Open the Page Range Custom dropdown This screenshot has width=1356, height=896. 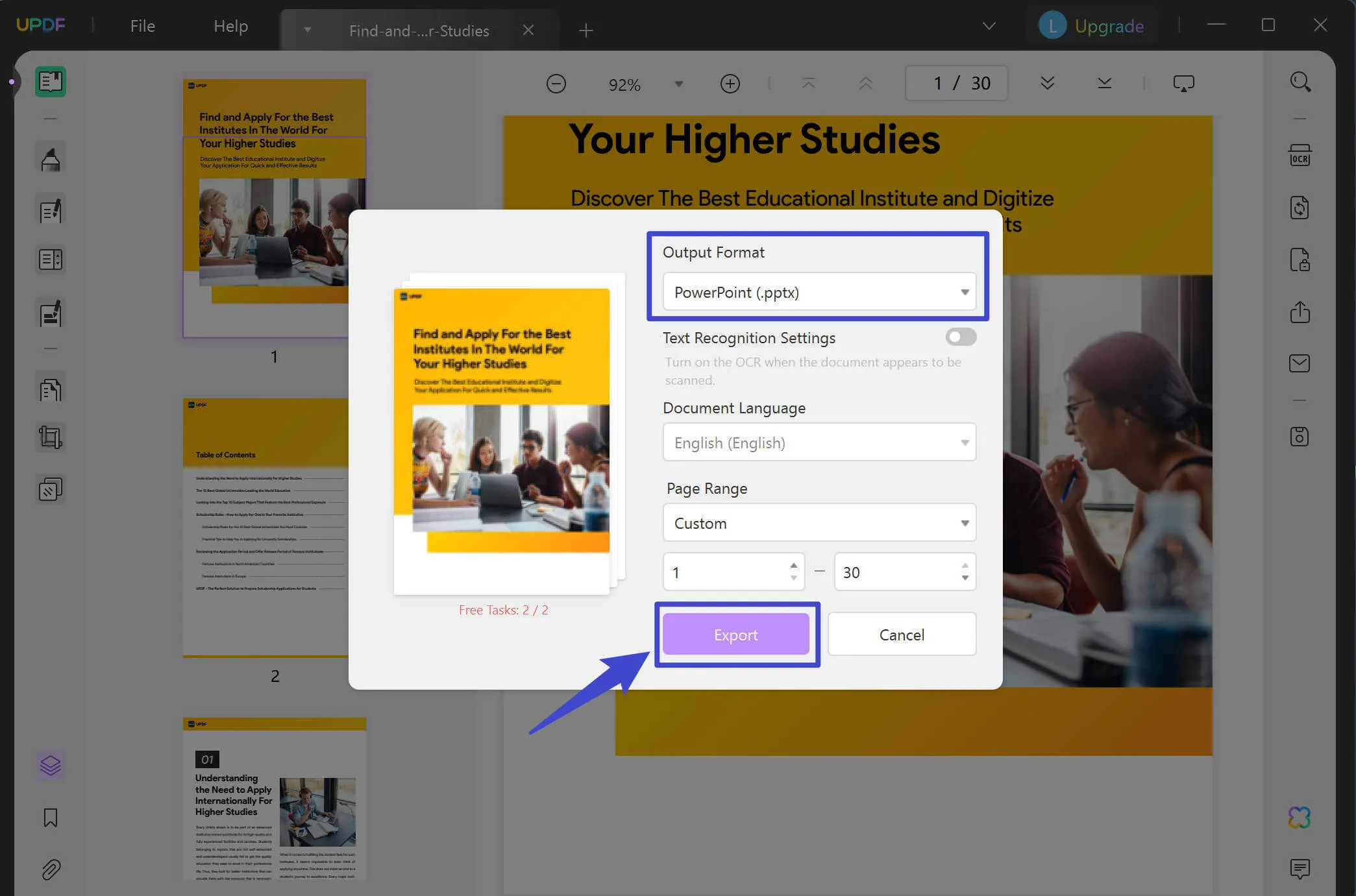[x=819, y=523]
